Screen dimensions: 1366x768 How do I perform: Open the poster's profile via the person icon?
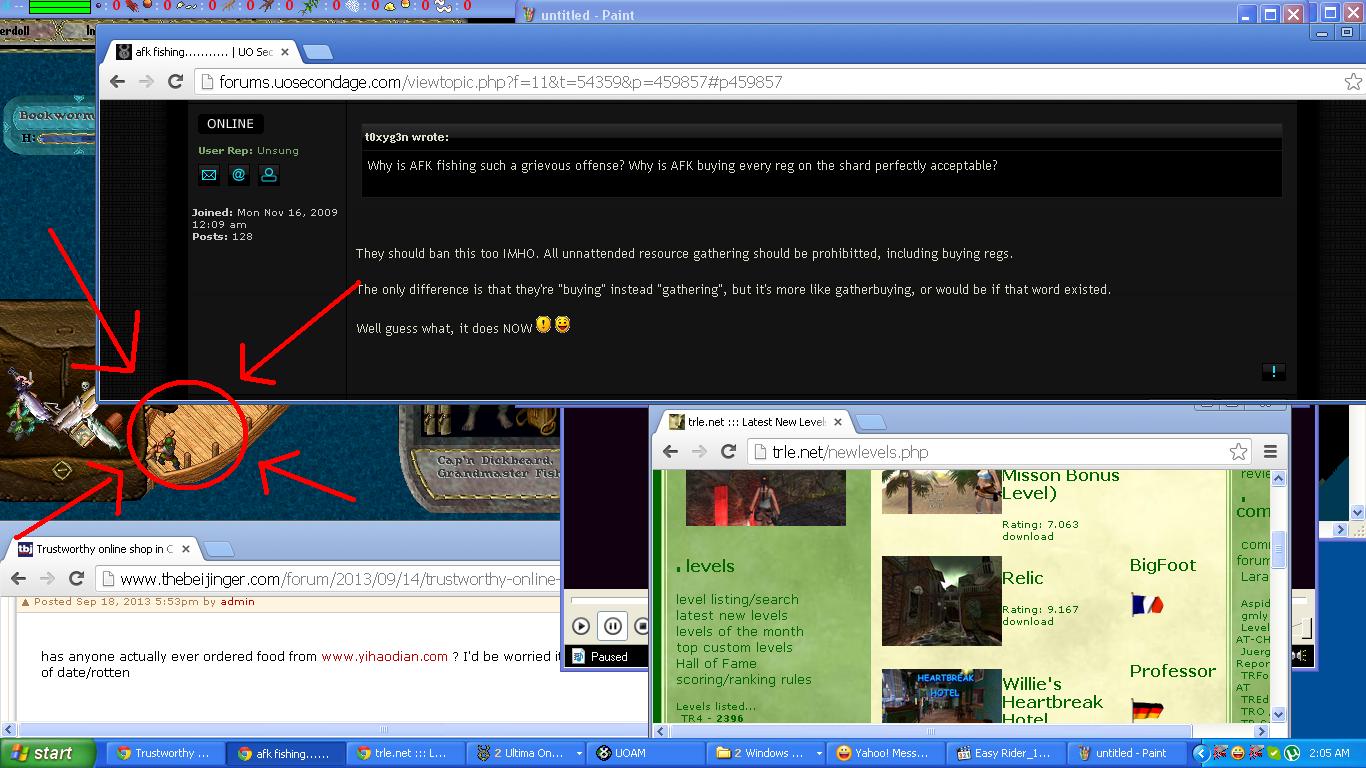pyautogui.click(x=268, y=175)
